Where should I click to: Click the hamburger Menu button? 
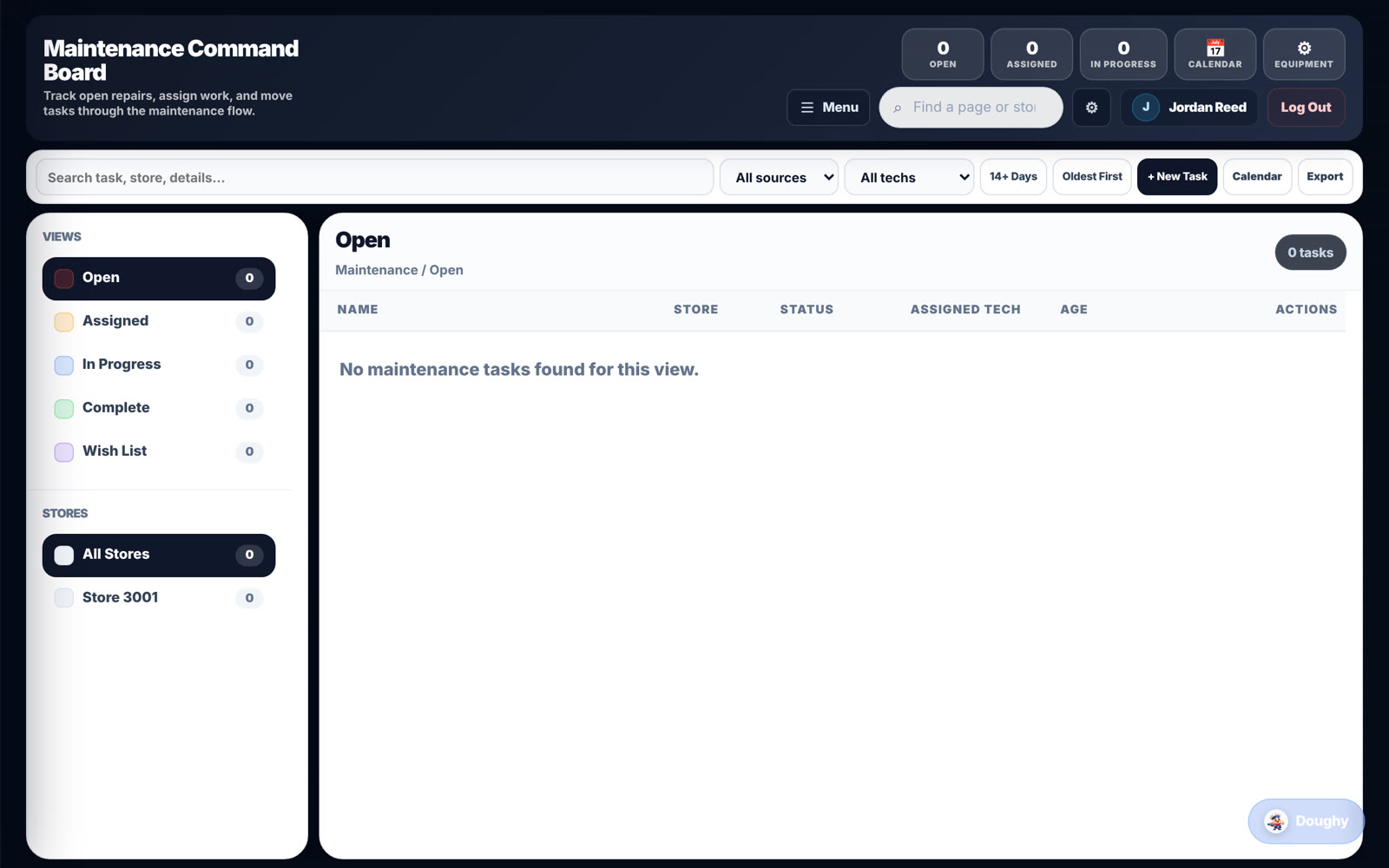coord(828,108)
